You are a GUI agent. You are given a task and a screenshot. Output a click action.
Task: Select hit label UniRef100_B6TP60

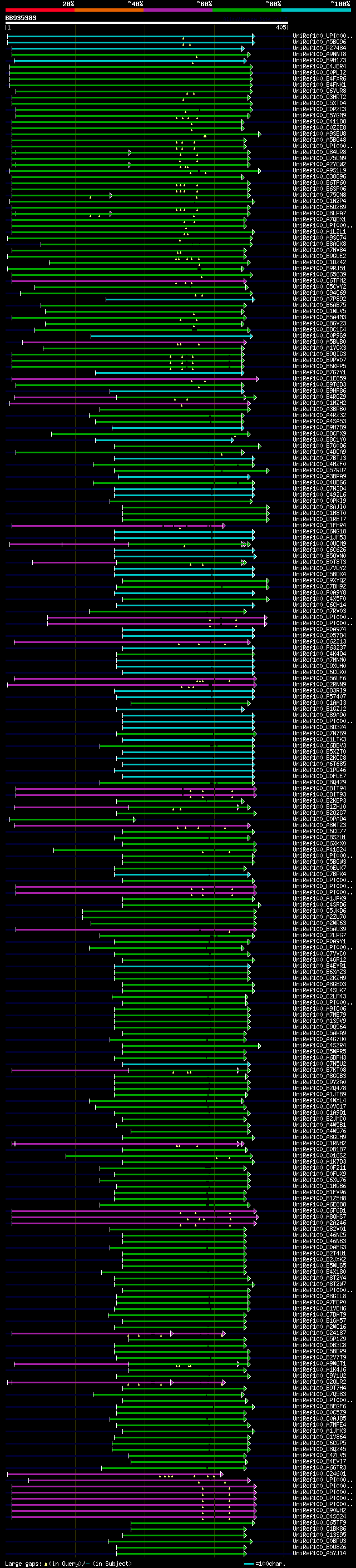tap(319, 182)
